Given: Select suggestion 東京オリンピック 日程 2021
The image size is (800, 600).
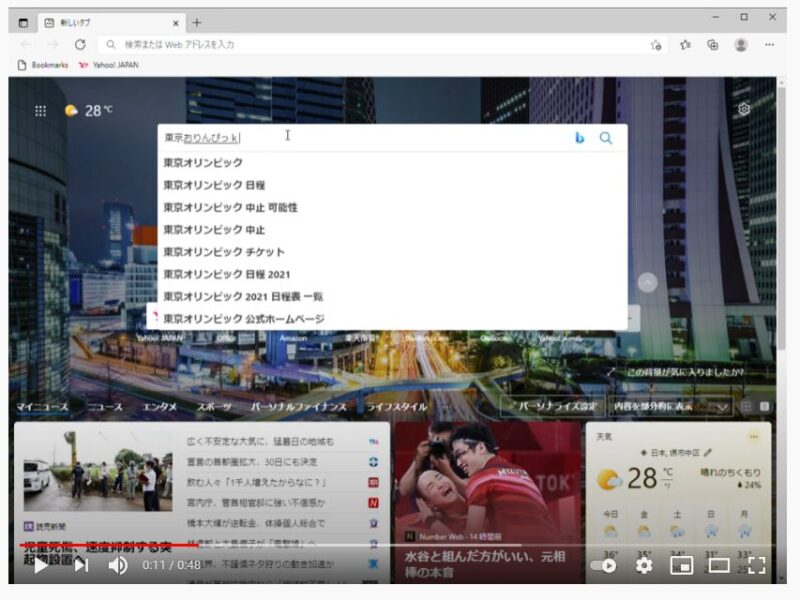Looking at the screenshot, I should tap(392, 274).
